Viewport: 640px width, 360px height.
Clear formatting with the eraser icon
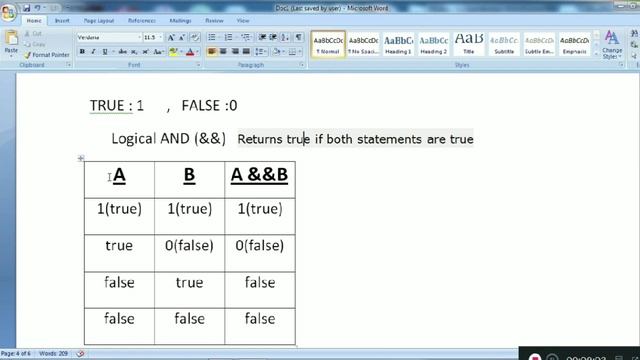(x=195, y=38)
